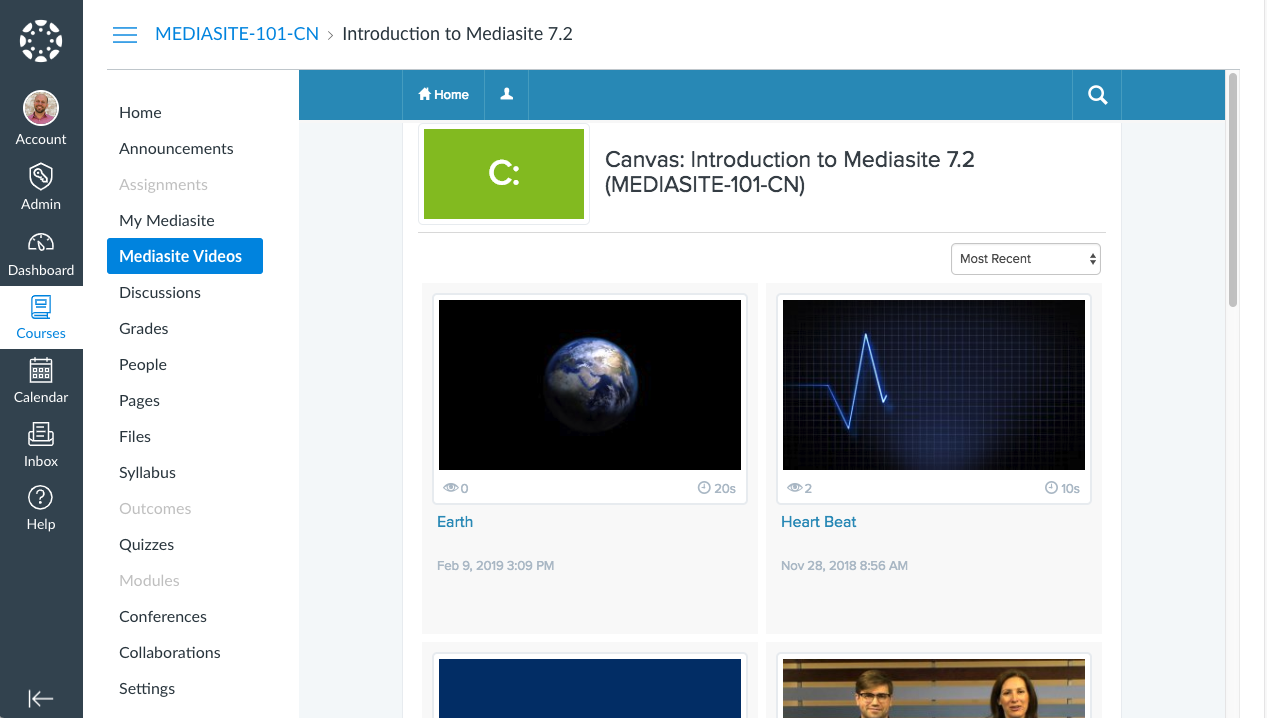The image size is (1267, 718).
Task: Click the Mediasite Home house button
Action: click(x=443, y=94)
